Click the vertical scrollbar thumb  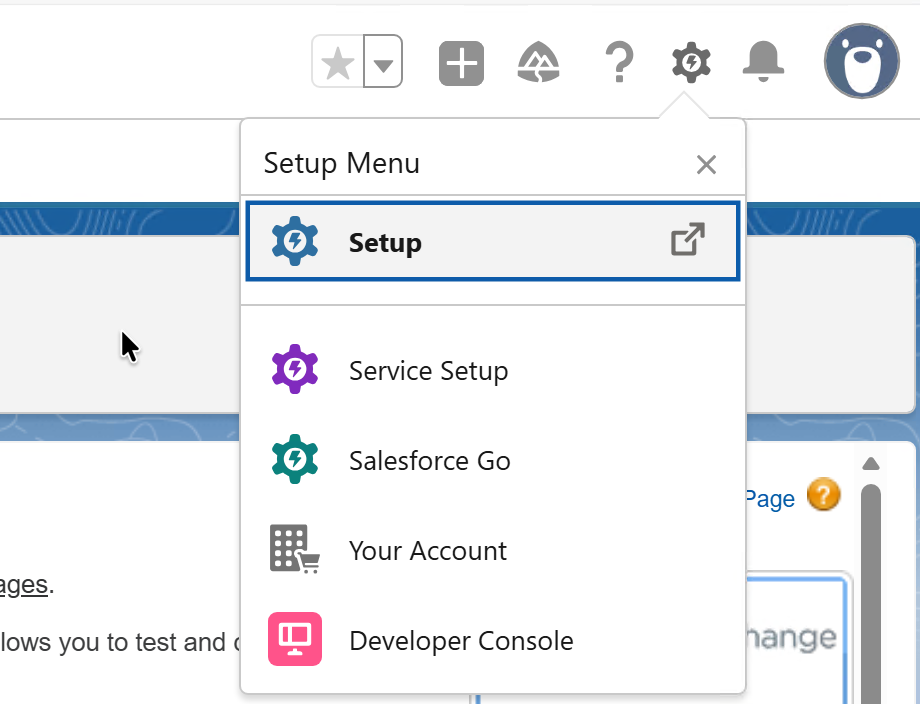click(x=870, y=590)
